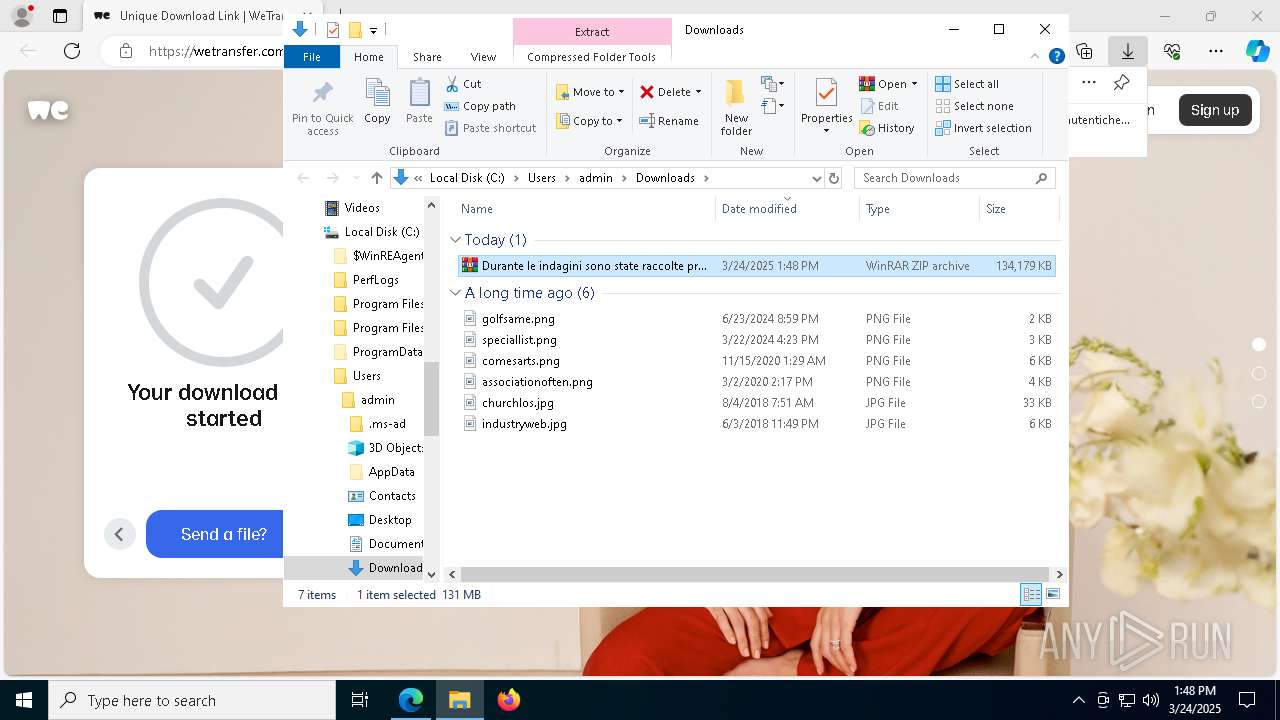This screenshot has height=720, width=1280.
Task: Click the Rename button
Action: pyautogui.click(x=669, y=121)
